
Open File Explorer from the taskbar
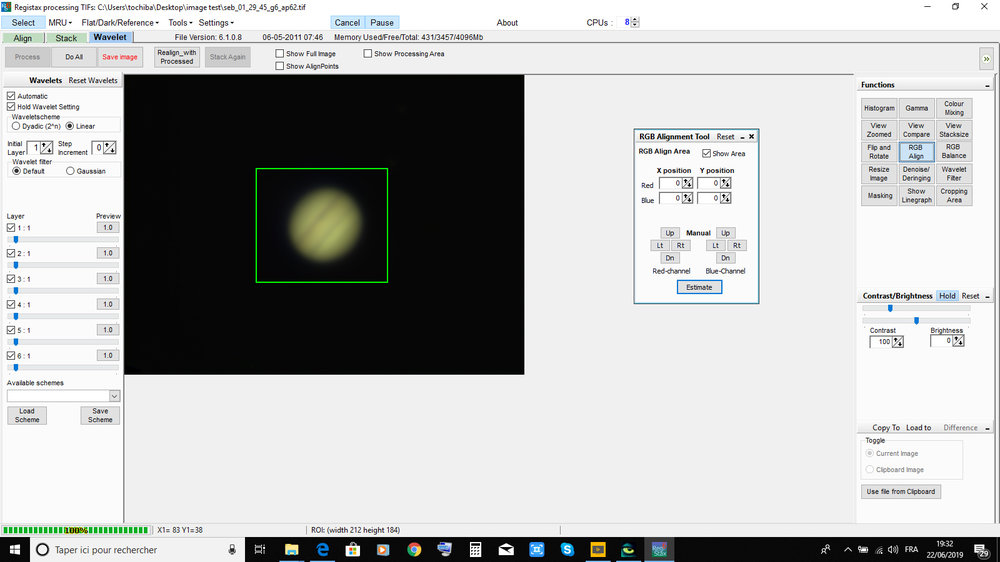click(291, 549)
